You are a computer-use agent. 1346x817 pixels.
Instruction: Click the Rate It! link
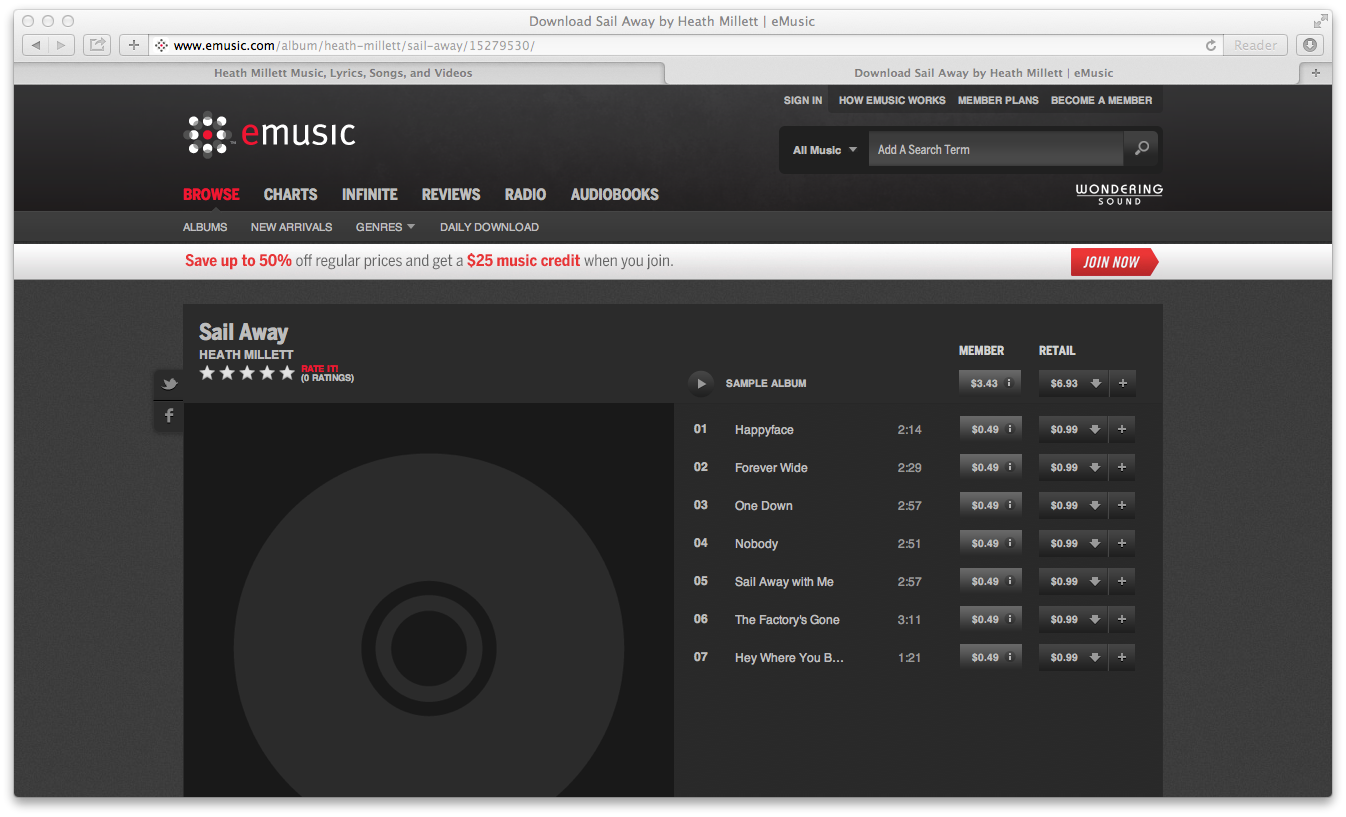(x=320, y=368)
